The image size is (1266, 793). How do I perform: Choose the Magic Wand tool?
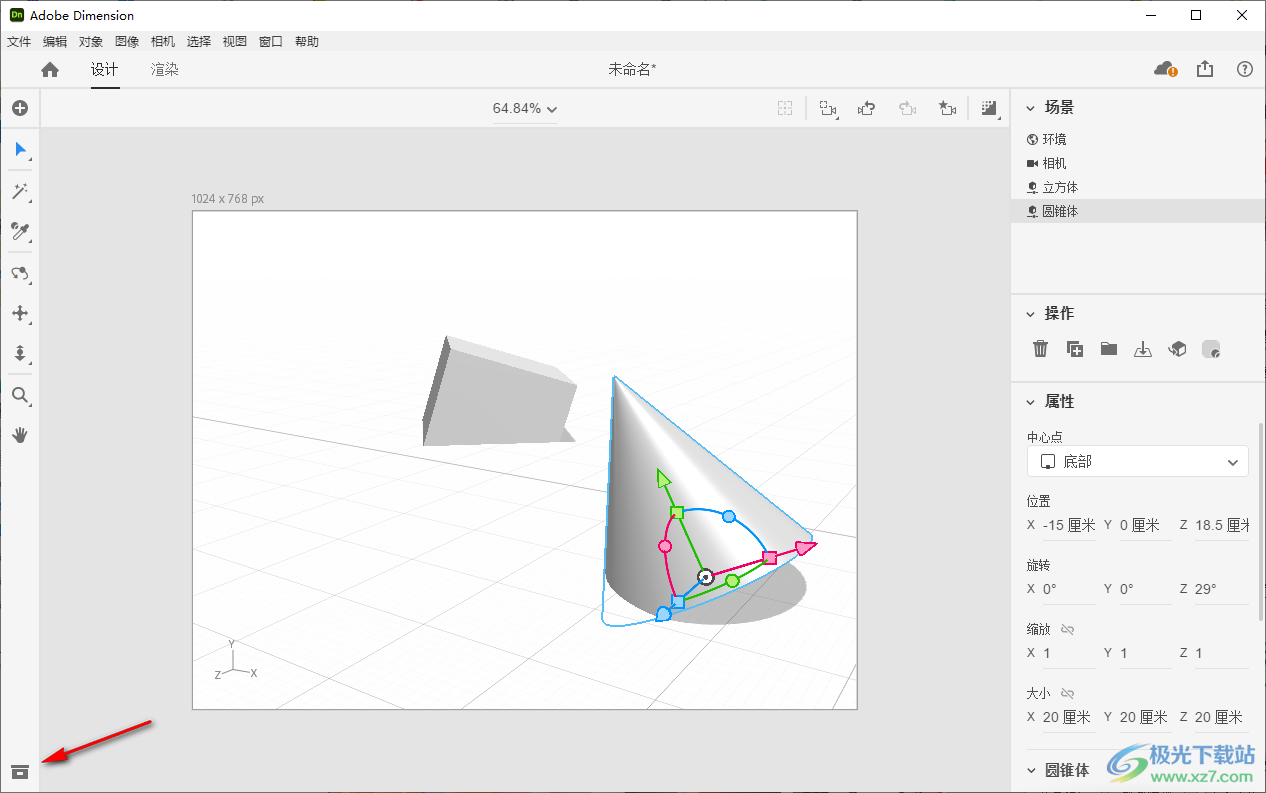tap(20, 191)
